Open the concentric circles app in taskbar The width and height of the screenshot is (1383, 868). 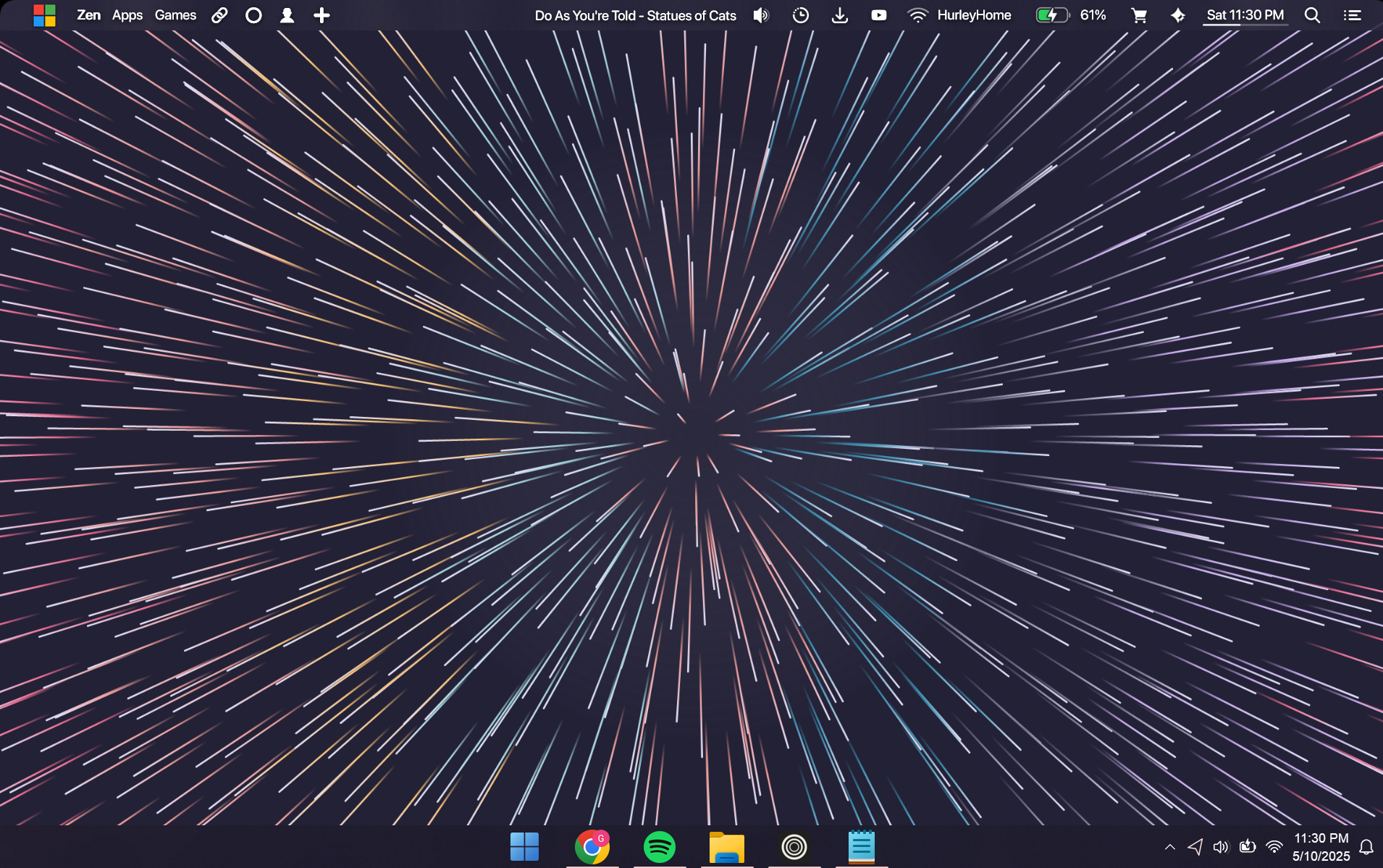tap(794, 846)
